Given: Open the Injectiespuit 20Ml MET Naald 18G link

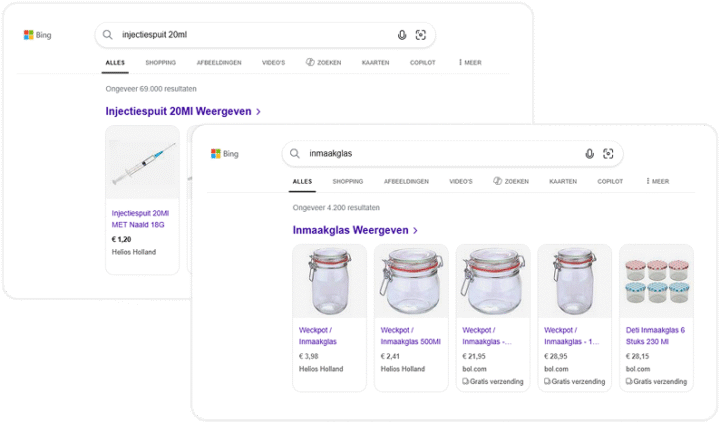Looking at the screenshot, I should coord(140,219).
